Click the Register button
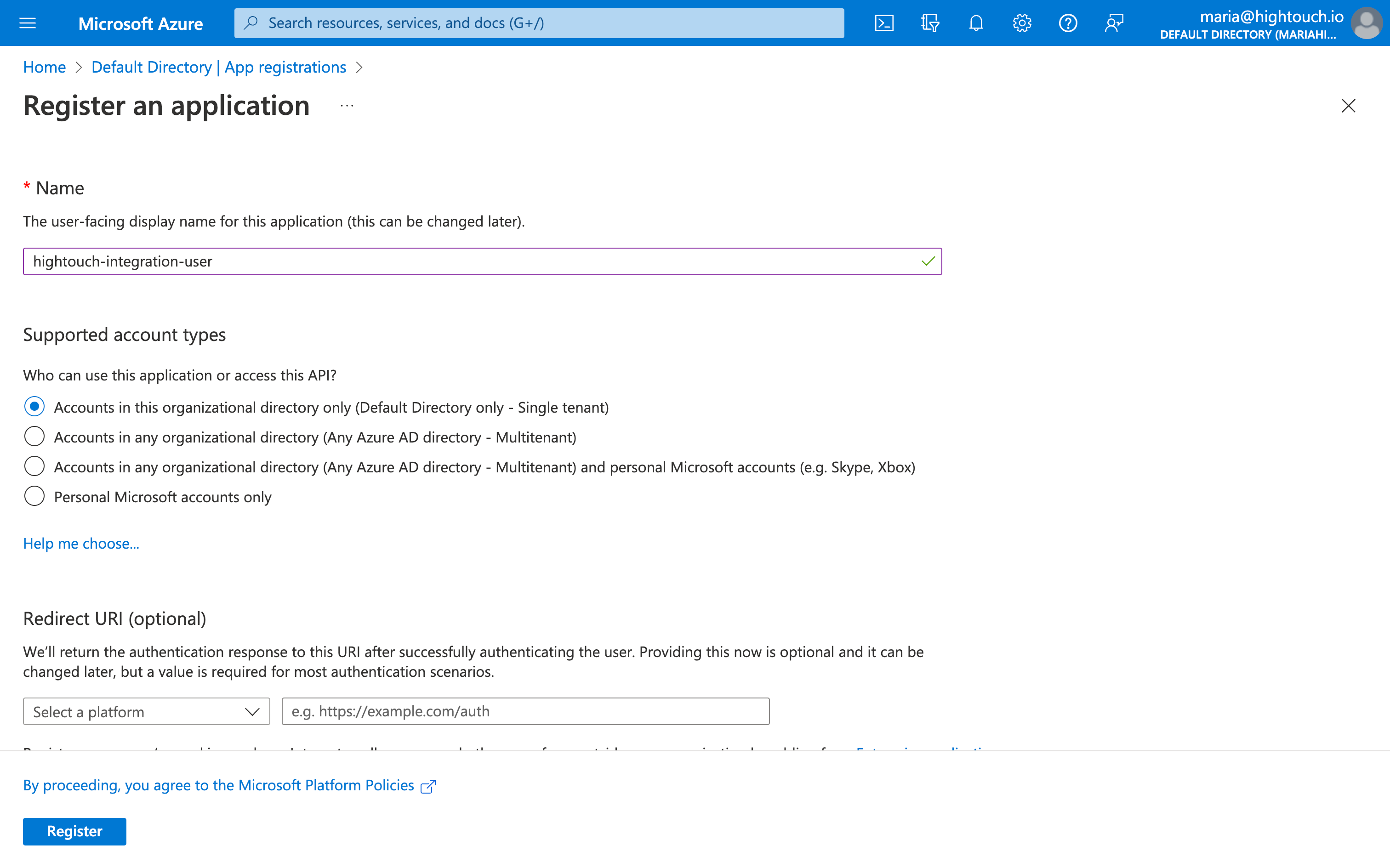 74,831
